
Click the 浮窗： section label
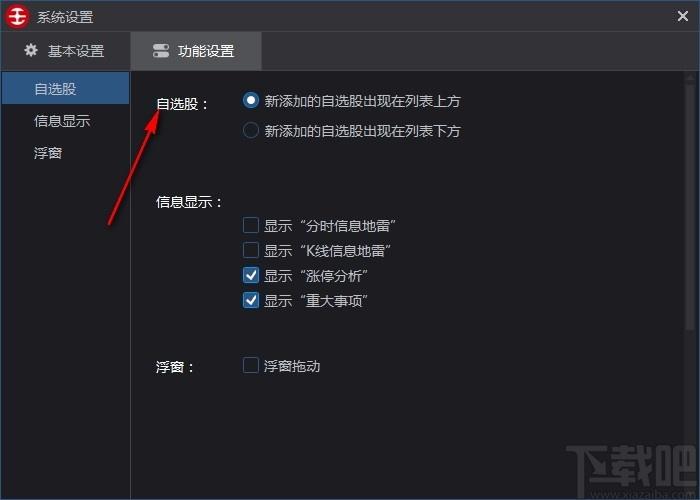[175, 367]
